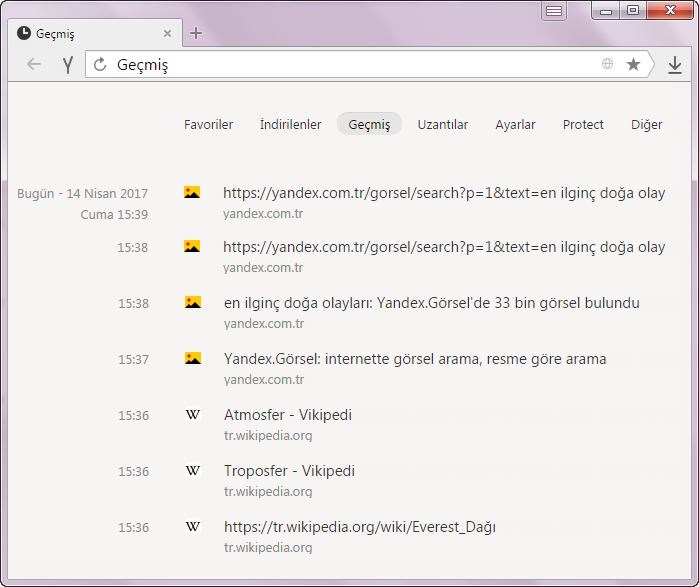
Task: Switch to the Protect tab
Action: (583, 124)
